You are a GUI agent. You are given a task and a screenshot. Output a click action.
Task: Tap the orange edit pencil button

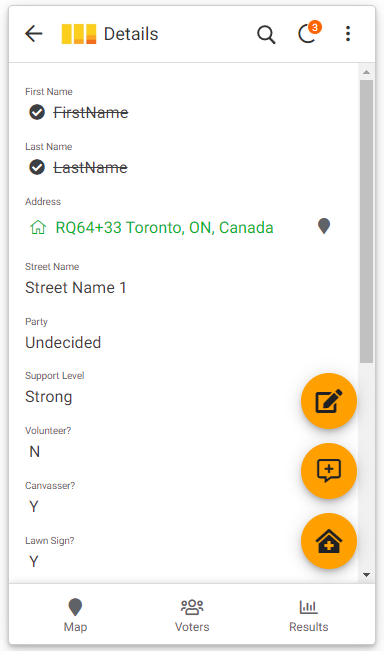[x=329, y=401]
